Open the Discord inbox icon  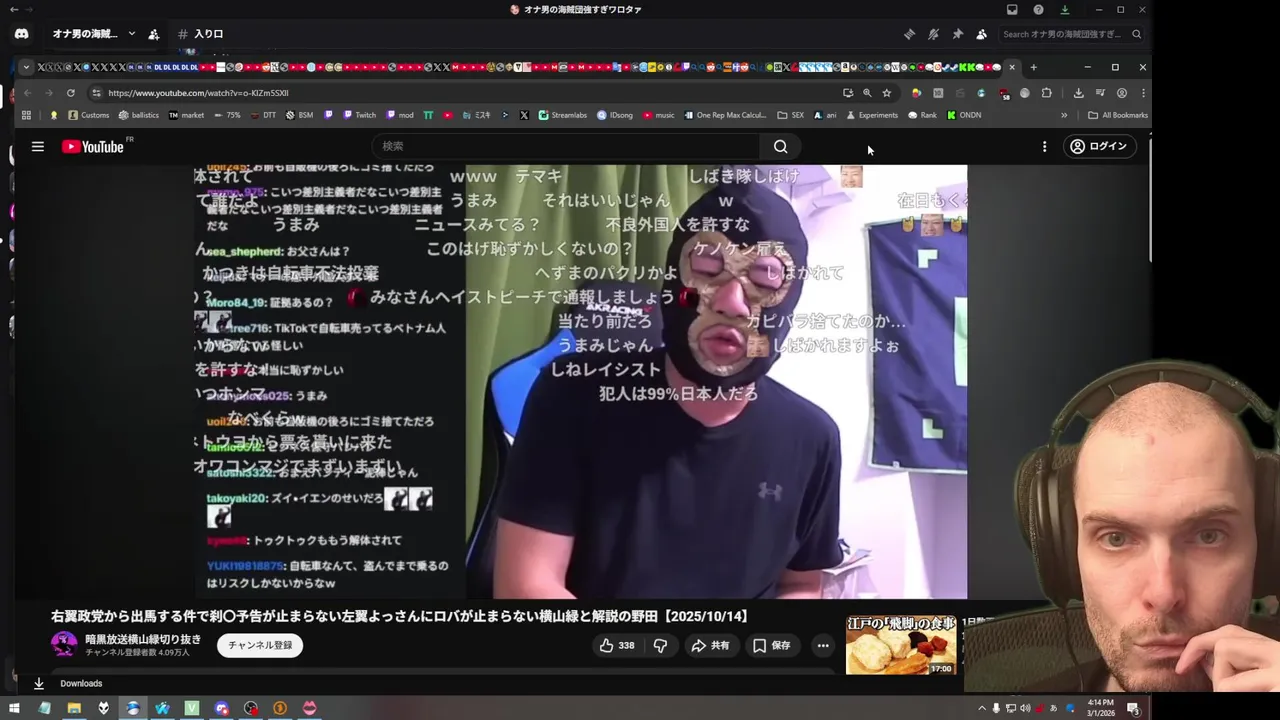click(x=1012, y=9)
